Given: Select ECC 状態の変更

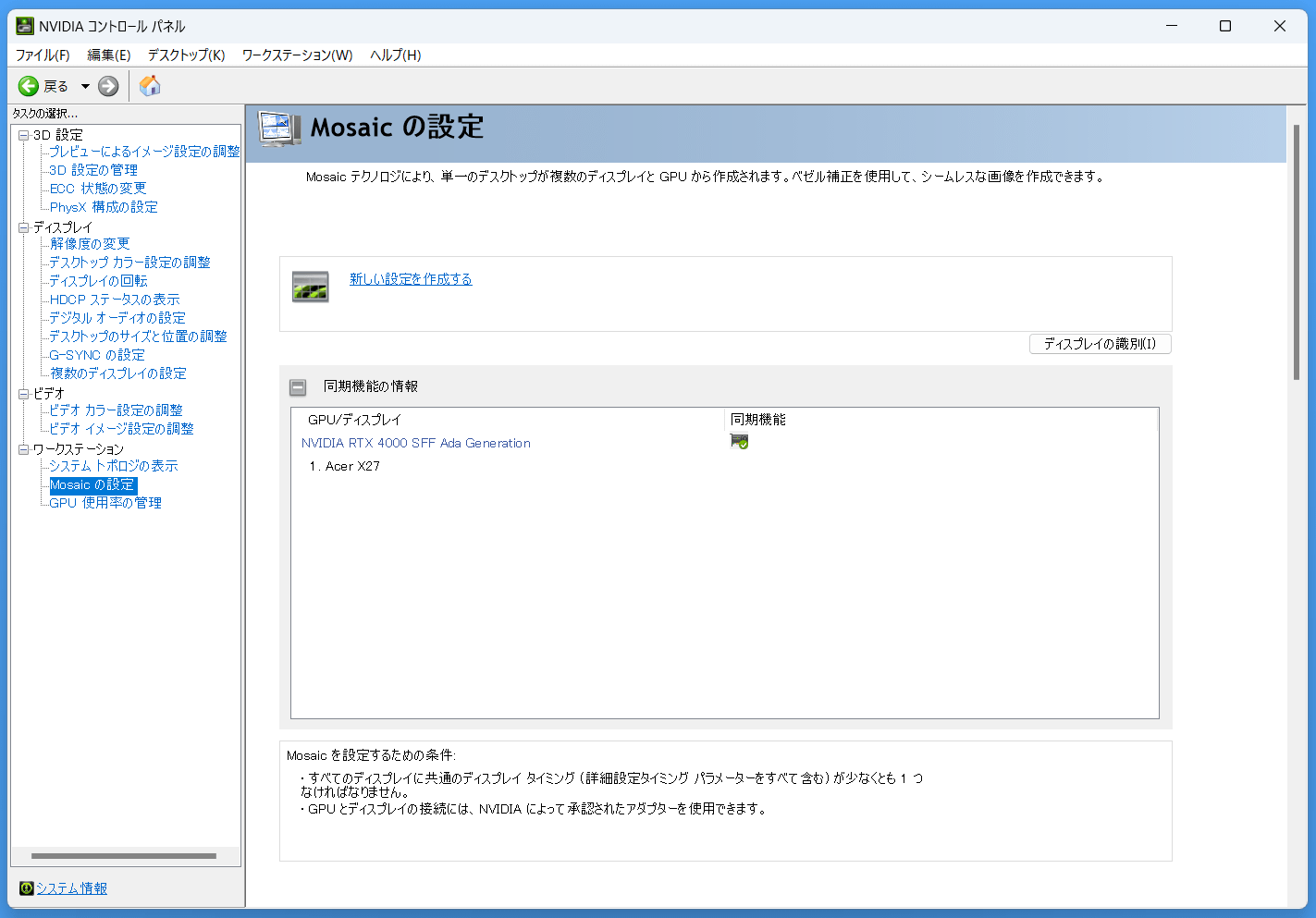Looking at the screenshot, I should [98, 189].
